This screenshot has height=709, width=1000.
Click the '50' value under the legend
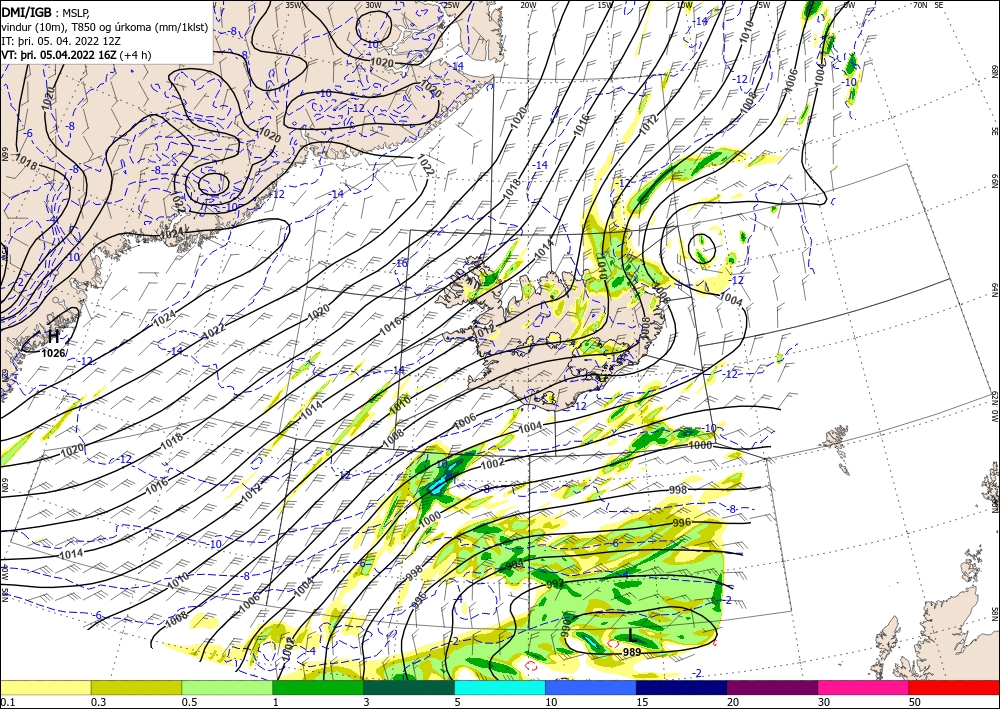915,702
